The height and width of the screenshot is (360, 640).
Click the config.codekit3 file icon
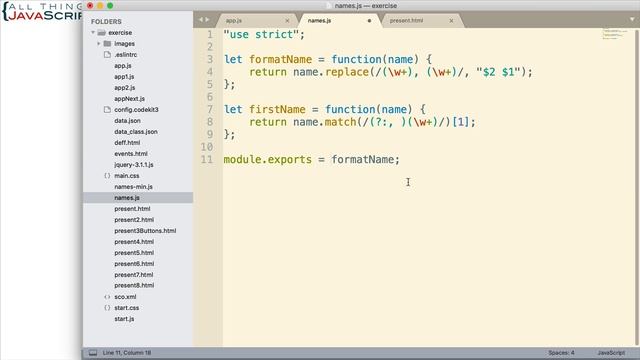[x=107, y=109]
